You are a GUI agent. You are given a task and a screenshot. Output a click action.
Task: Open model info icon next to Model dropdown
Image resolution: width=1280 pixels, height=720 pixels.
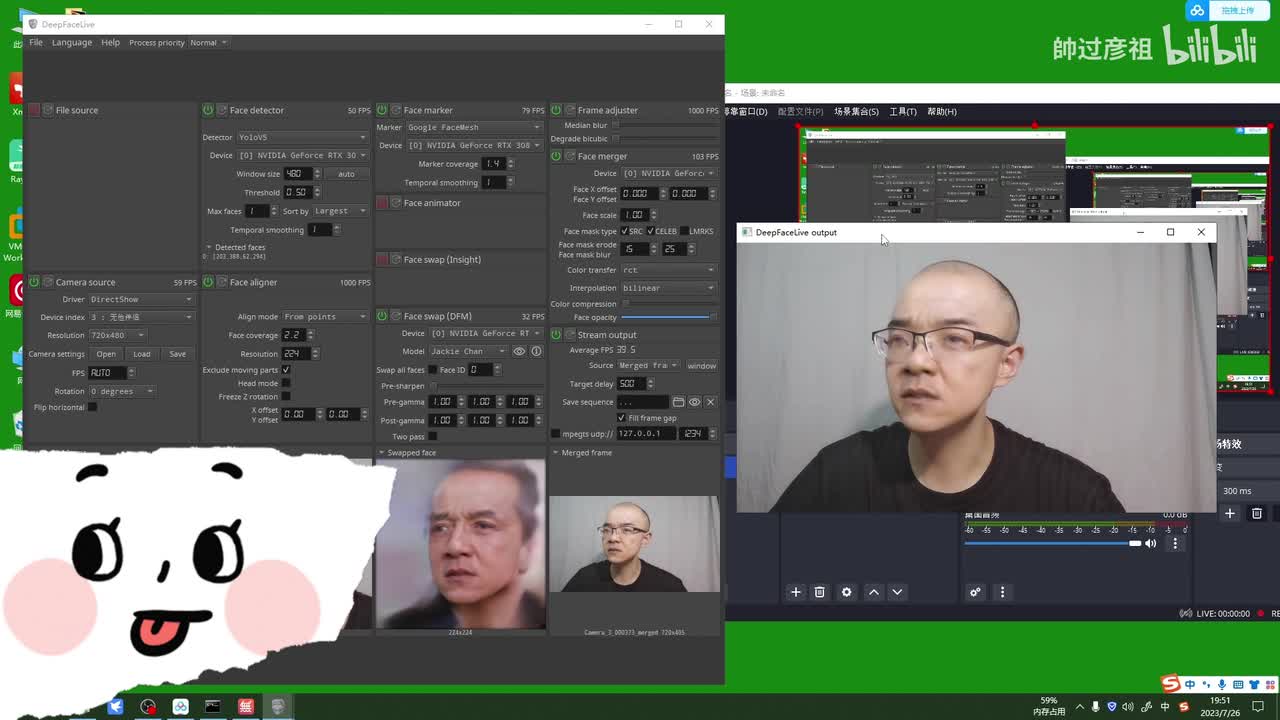[x=536, y=351]
